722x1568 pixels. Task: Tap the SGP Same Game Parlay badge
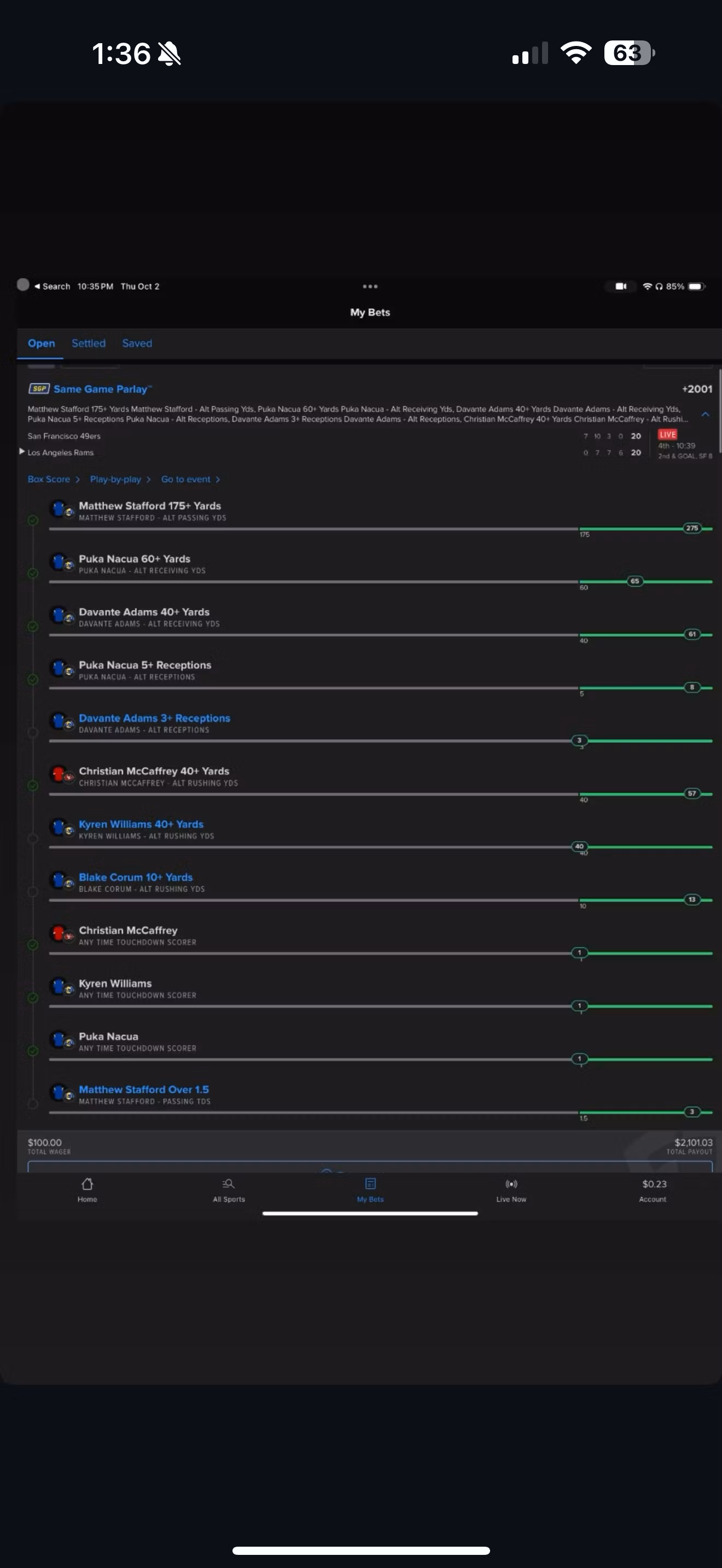(x=39, y=389)
